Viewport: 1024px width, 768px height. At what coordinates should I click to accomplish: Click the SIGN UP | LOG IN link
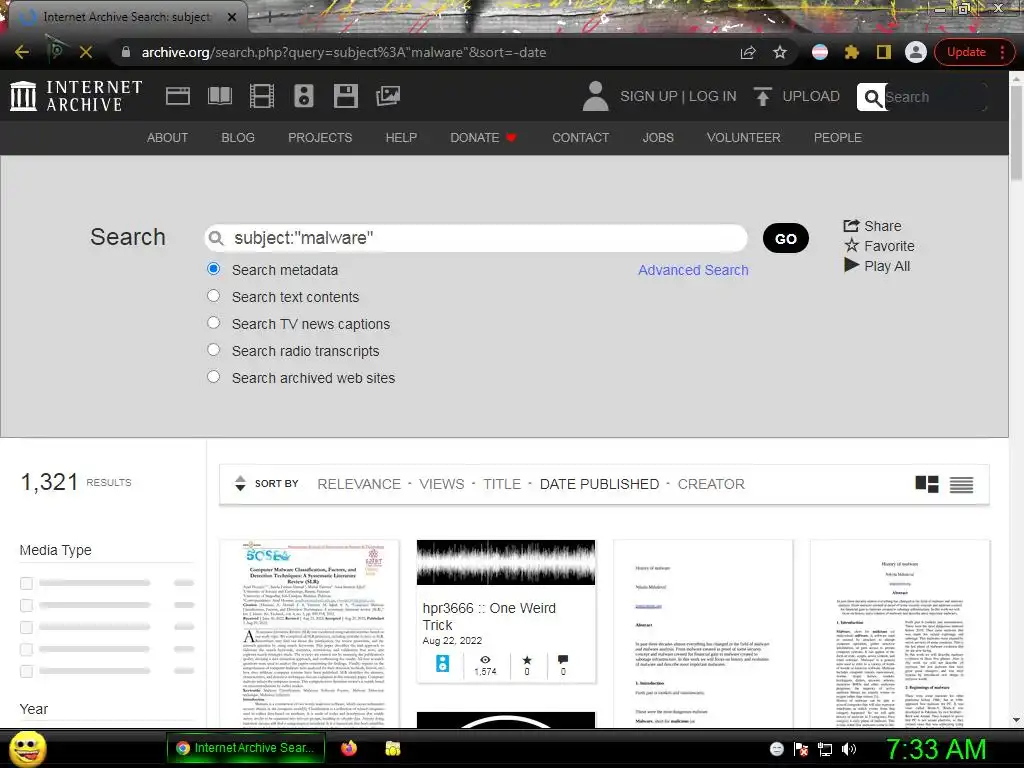pos(678,96)
